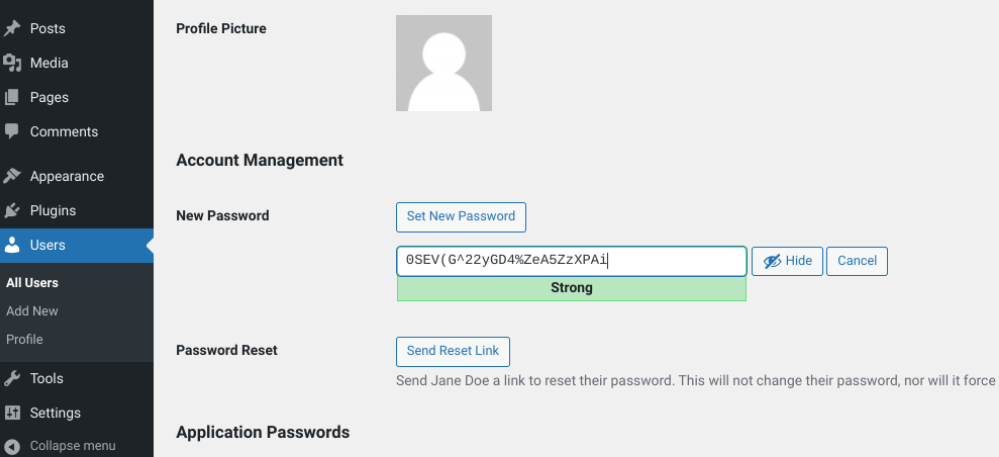The height and width of the screenshot is (457, 999).
Task: Click the Strong password strength bar
Action: click(x=571, y=288)
